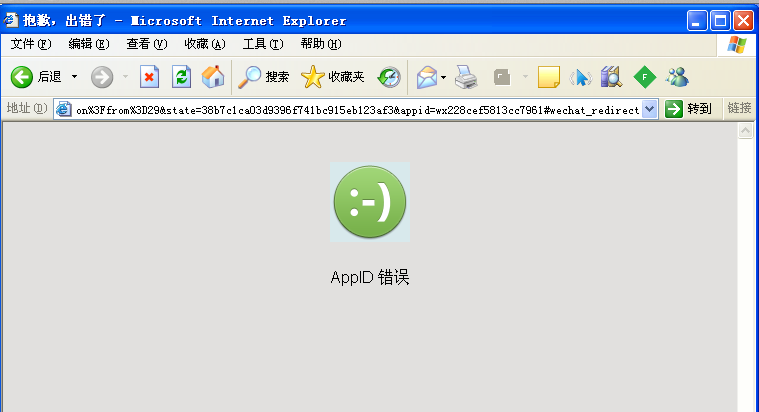Maximize the Internet Explorer window

point(720,21)
